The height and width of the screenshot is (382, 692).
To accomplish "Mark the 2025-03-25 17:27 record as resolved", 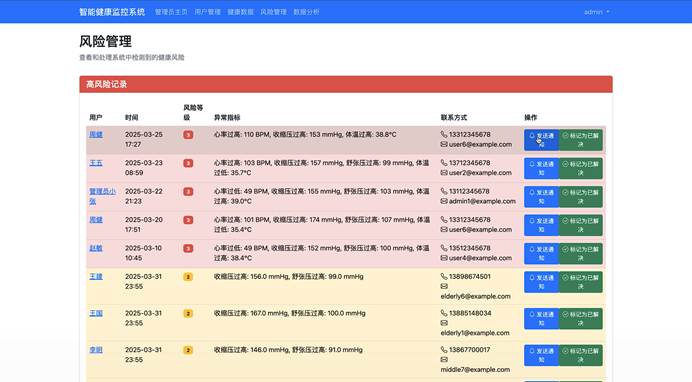I will pos(581,140).
